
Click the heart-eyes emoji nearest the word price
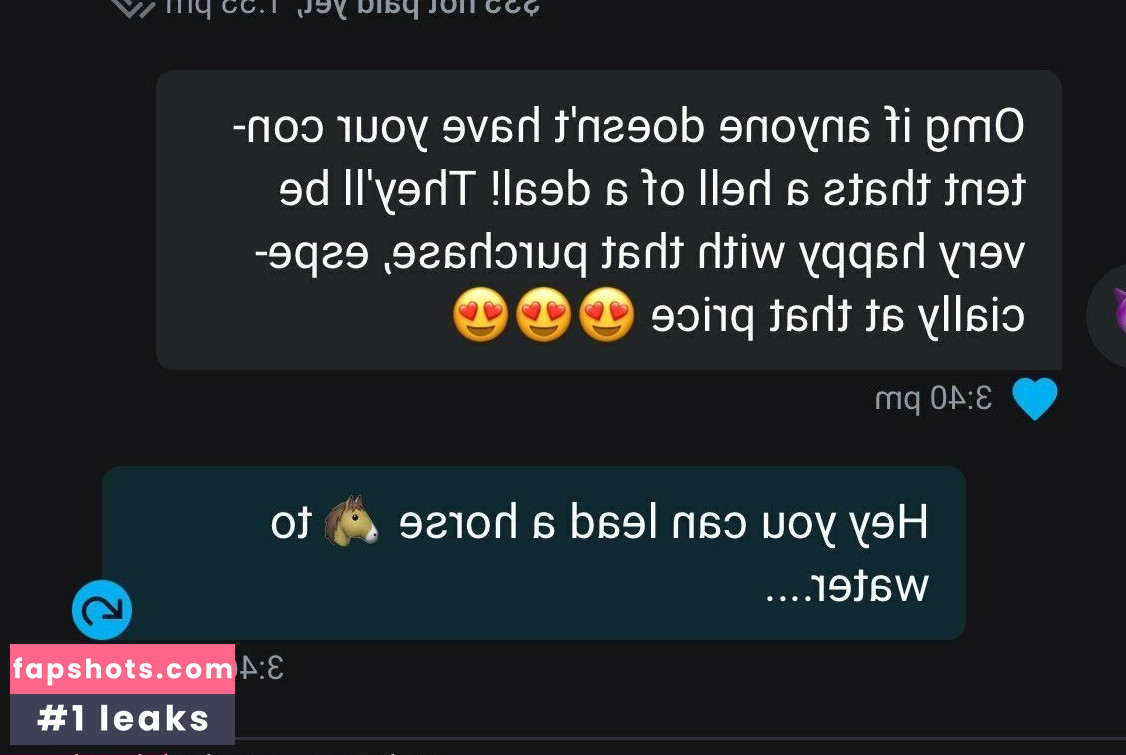pyautogui.click(x=607, y=315)
